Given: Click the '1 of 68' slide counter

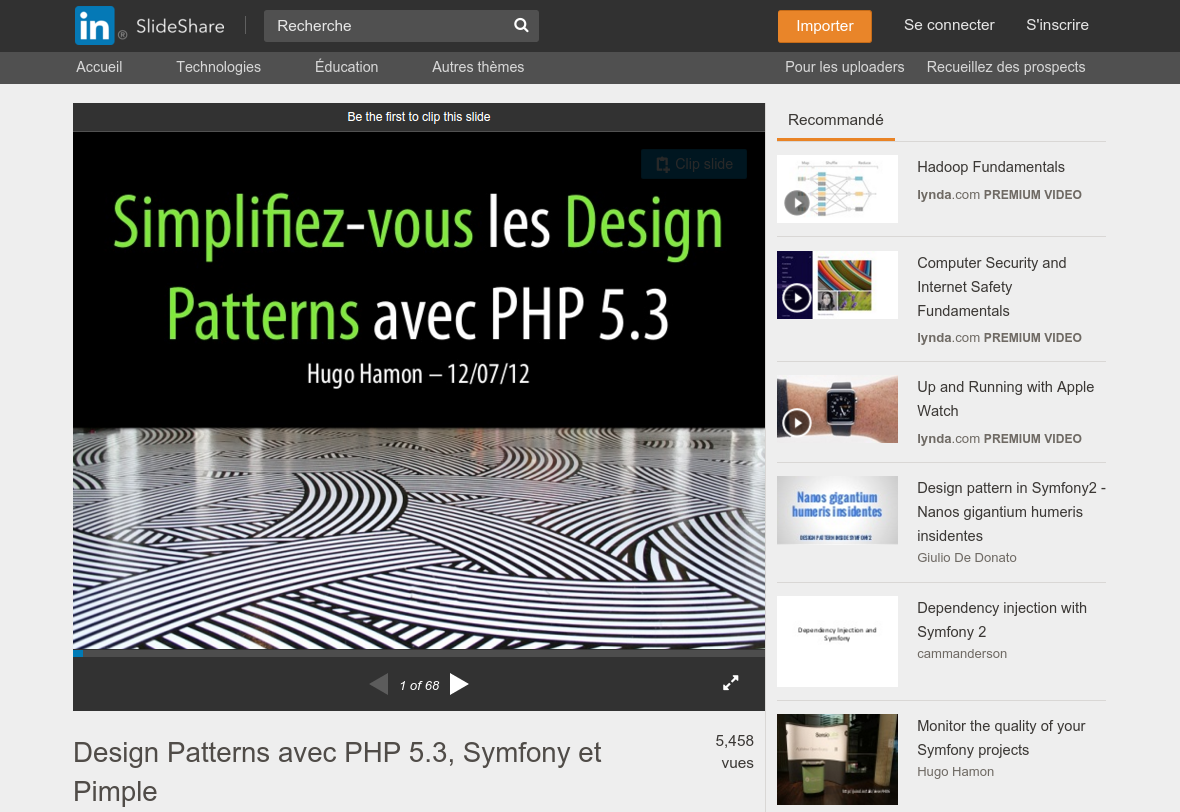Looking at the screenshot, I should [419, 686].
